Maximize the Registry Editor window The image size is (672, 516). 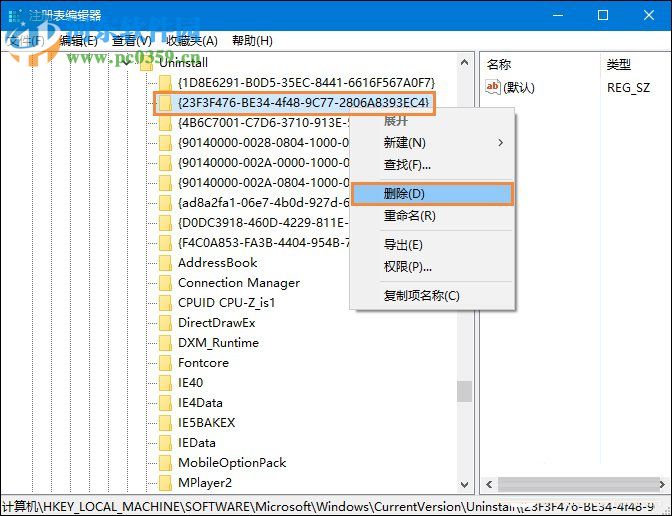[603, 15]
